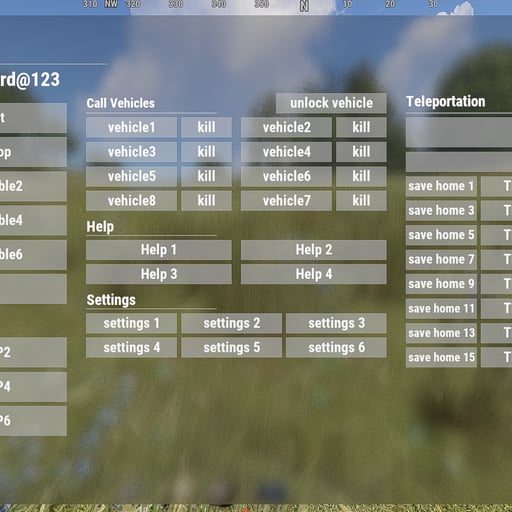The height and width of the screenshot is (512, 512).
Task: Call vehicle8
Action: click(131, 201)
